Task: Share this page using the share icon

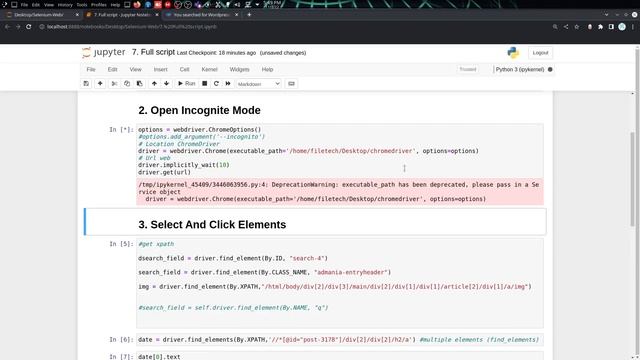Action: click(x=566, y=27)
